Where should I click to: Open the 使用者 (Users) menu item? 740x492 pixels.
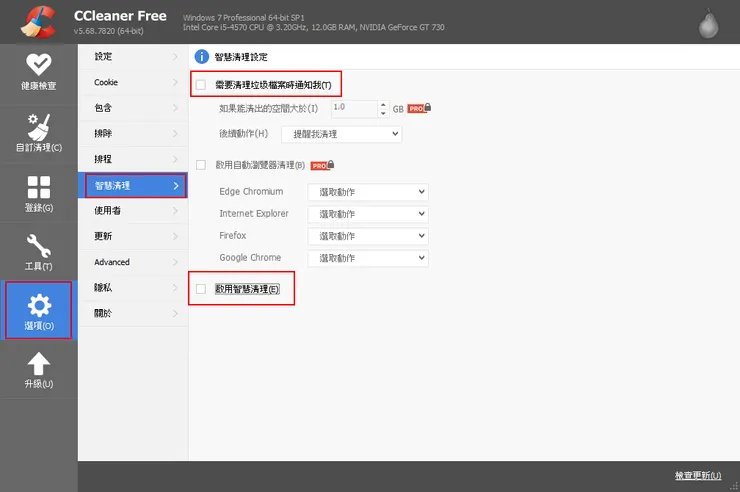pyautogui.click(x=133, y=210)
